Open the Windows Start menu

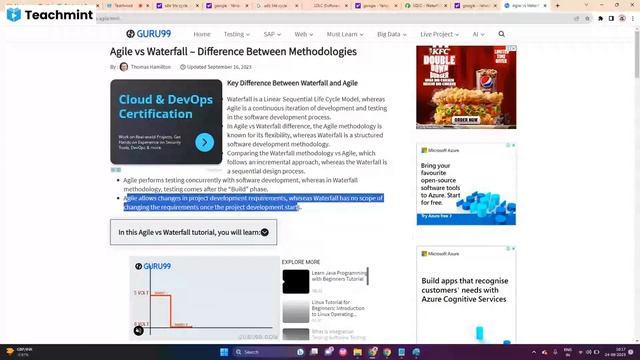(224, 352)
